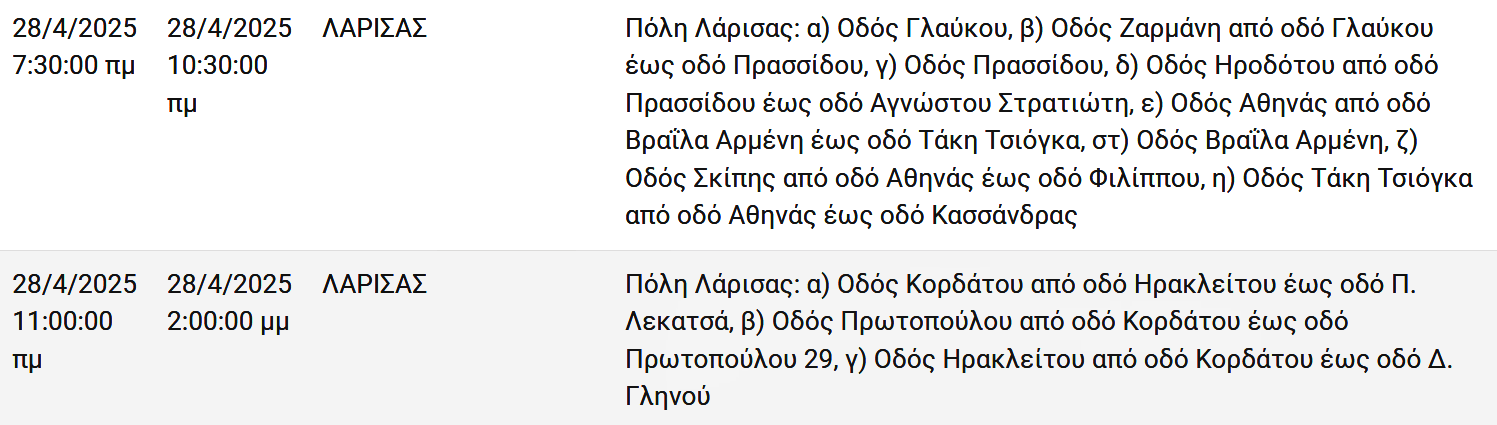Click the 2:00:00 μμ end time

pos(229,323)
